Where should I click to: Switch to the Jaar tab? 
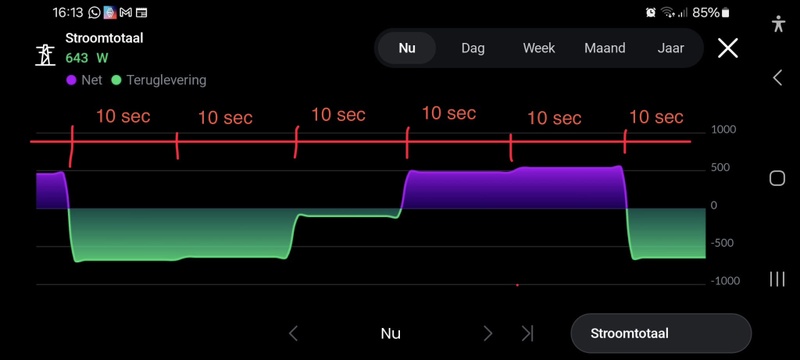click(x=670, y=48)
